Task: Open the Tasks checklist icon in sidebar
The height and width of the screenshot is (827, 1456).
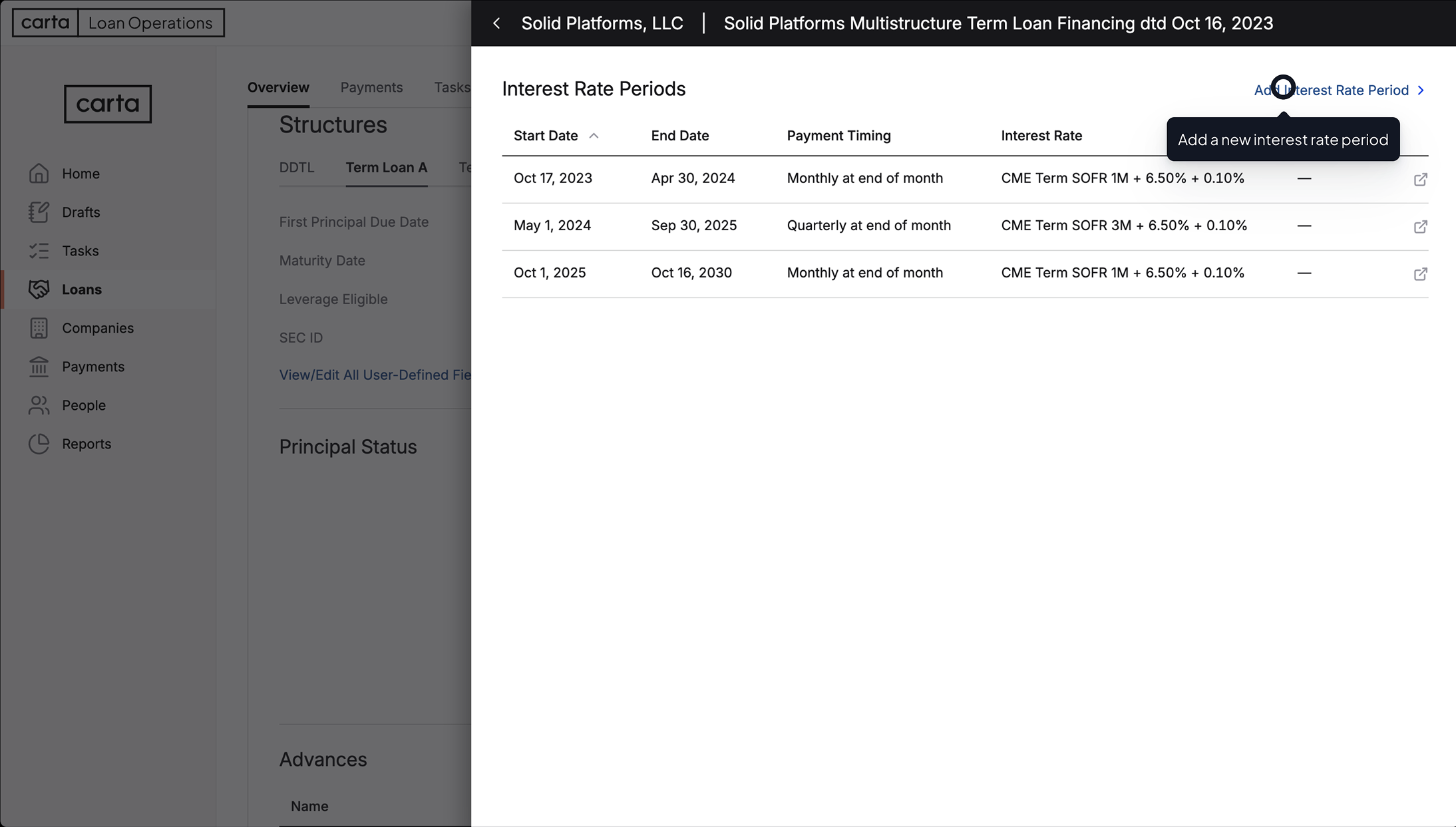Action: [39, 251]
